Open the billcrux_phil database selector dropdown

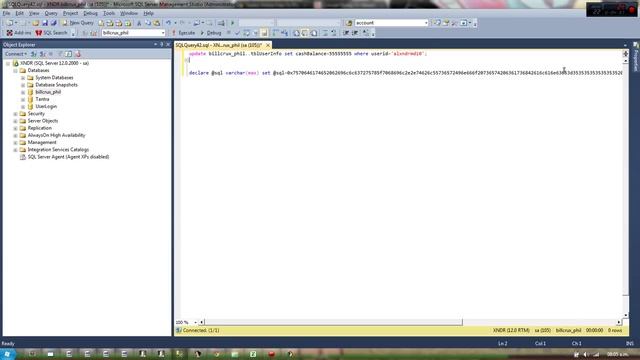[x=163, y=33]
